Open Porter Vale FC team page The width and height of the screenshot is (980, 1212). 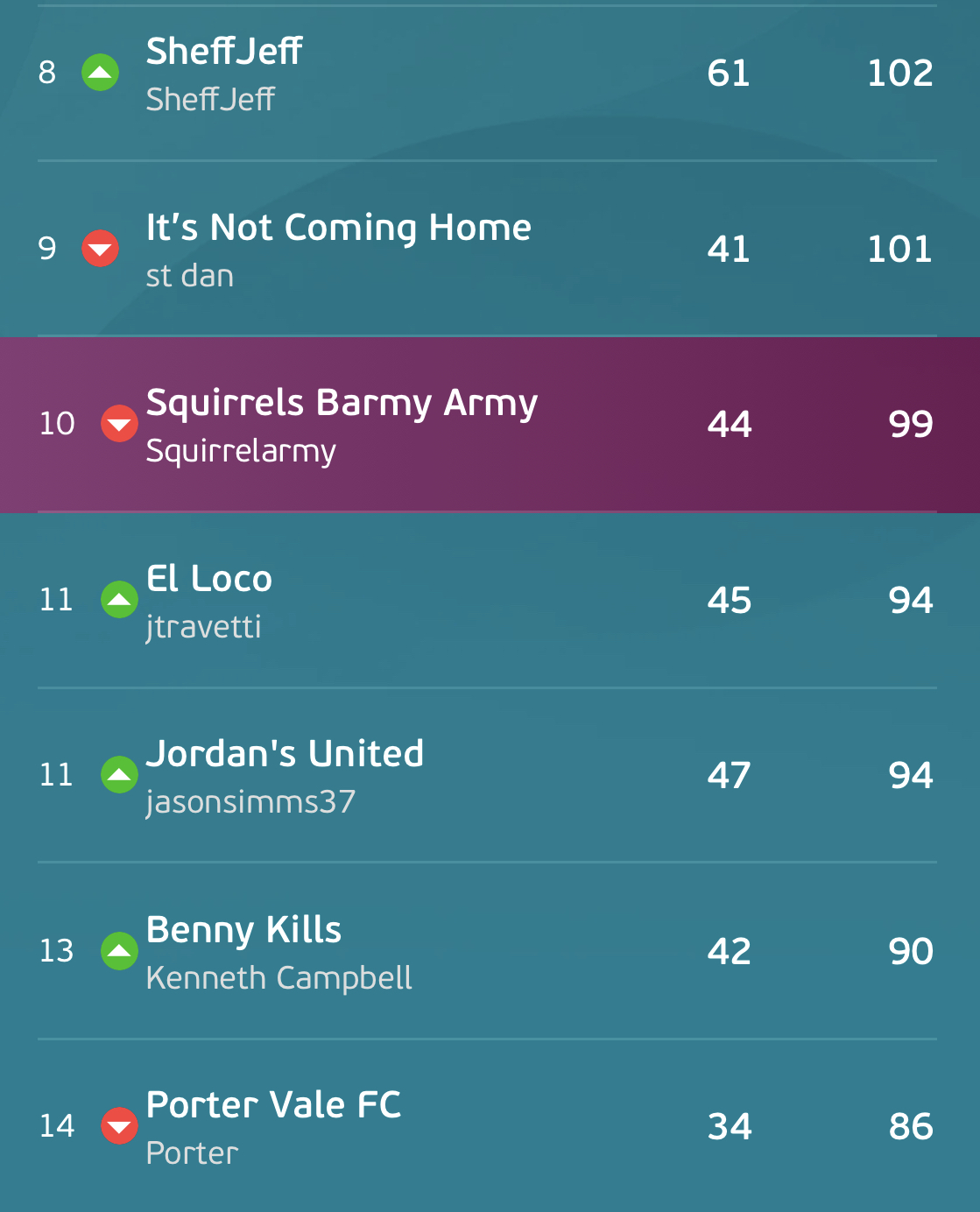(x=273, y=1105)
